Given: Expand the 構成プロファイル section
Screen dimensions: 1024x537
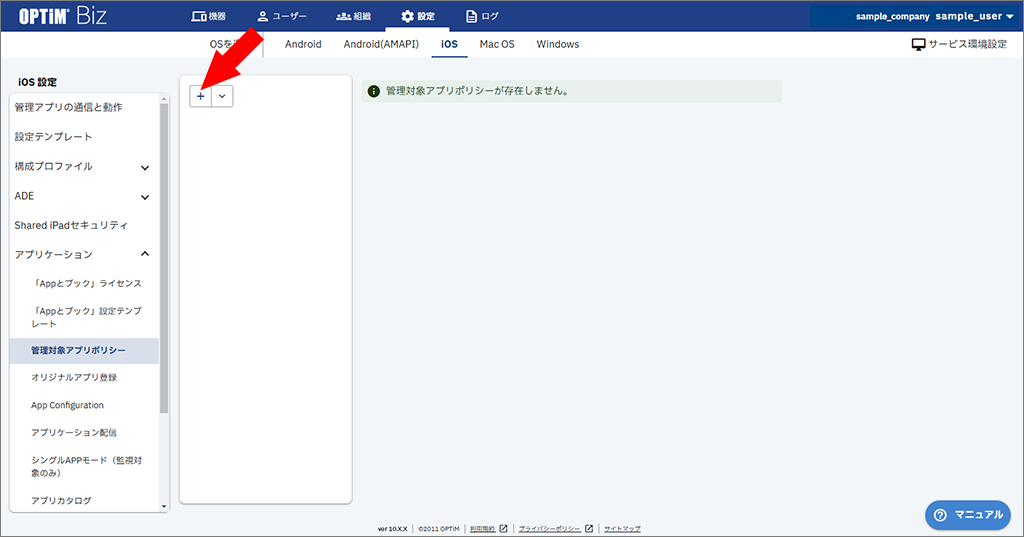Looking at the screenshot, I should click(x=84, y=167).
